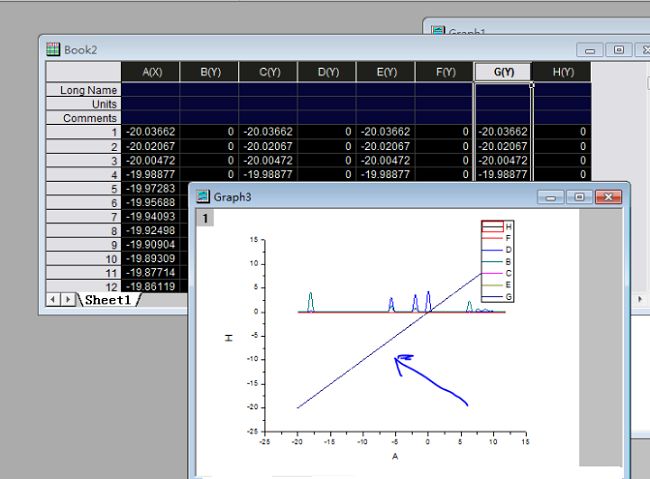Switch to the Sheet1 tab
The image size is (650, 479).
[107, 299]
